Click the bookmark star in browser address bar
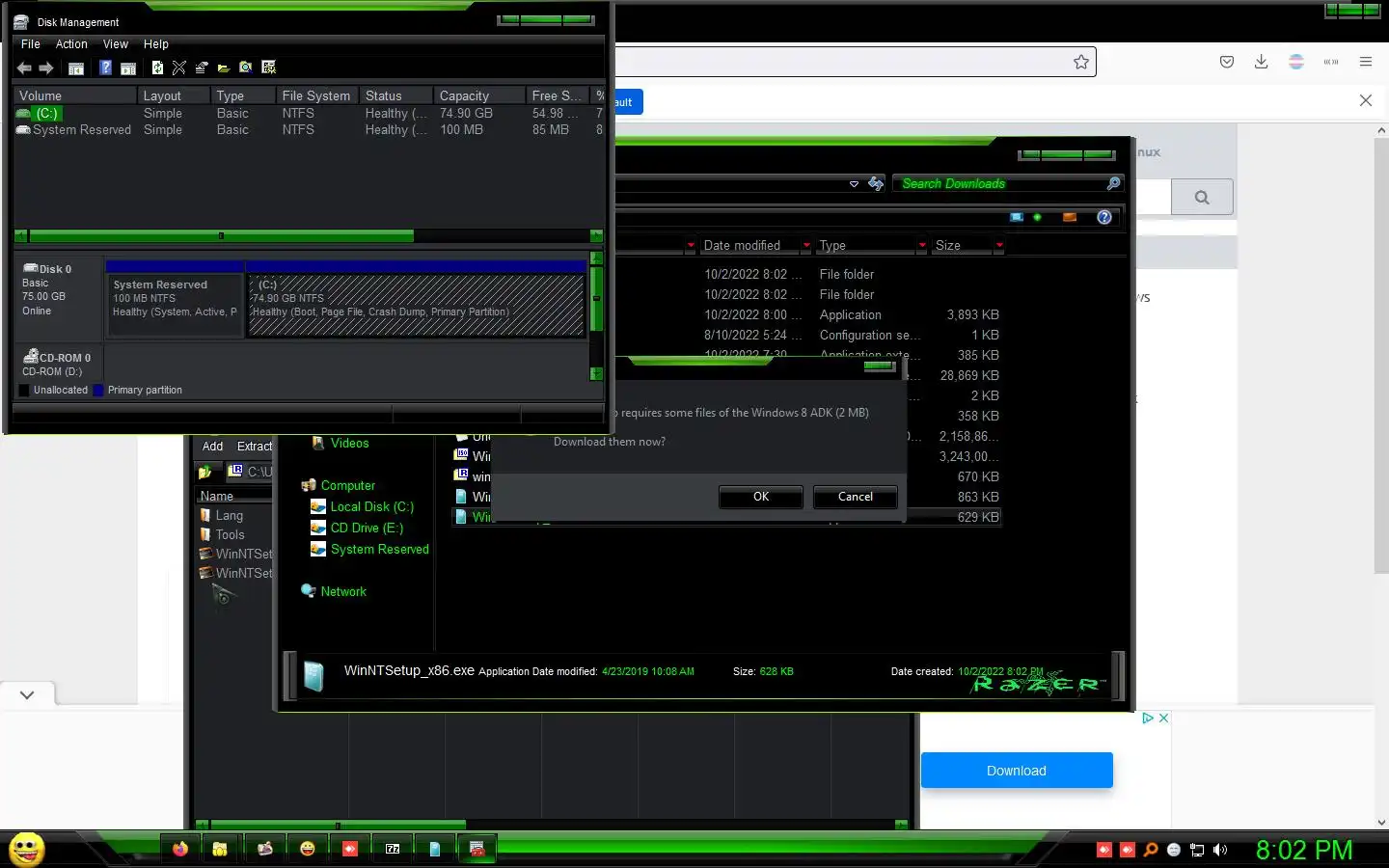 coord(1081,62)
